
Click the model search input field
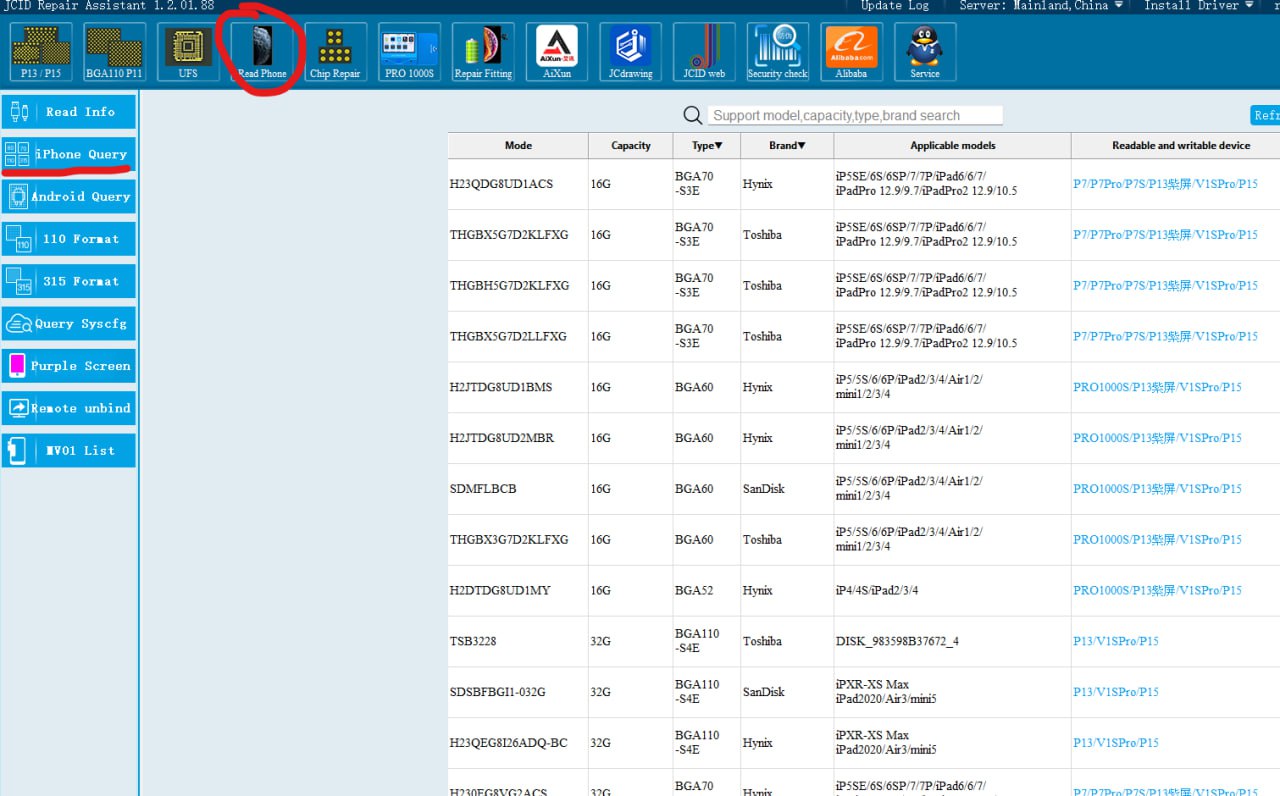[855, 115]
